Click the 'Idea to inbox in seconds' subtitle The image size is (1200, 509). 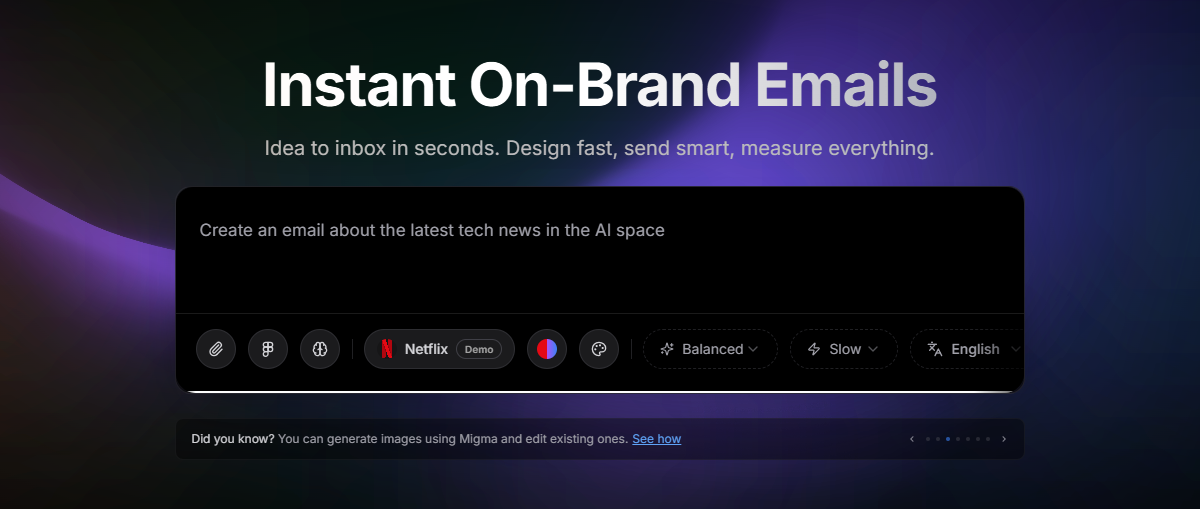[x=600, y=148]
